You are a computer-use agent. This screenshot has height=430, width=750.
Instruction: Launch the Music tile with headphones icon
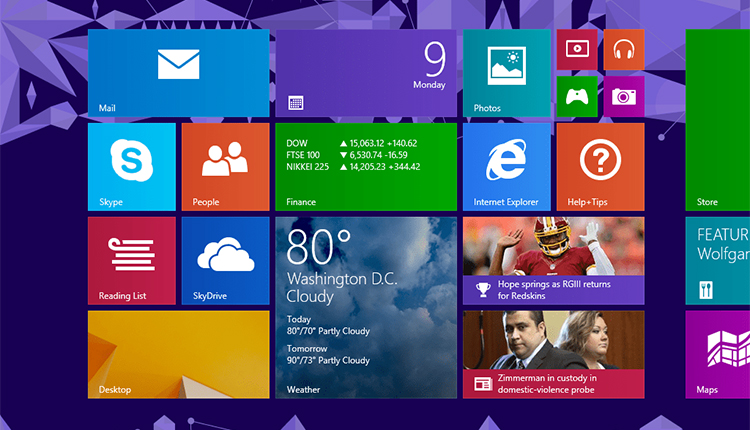(x=624, y=49)
